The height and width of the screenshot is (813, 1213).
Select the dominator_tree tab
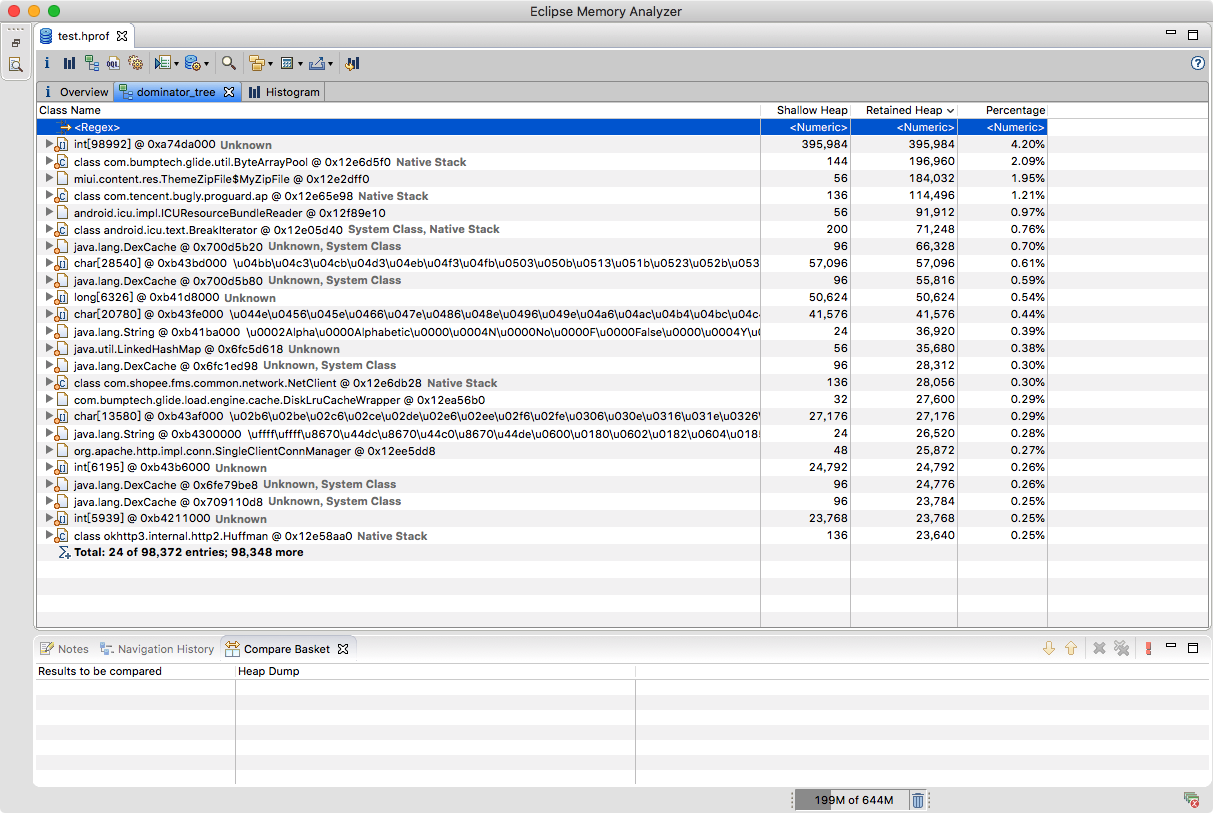(x=176, y=92)
